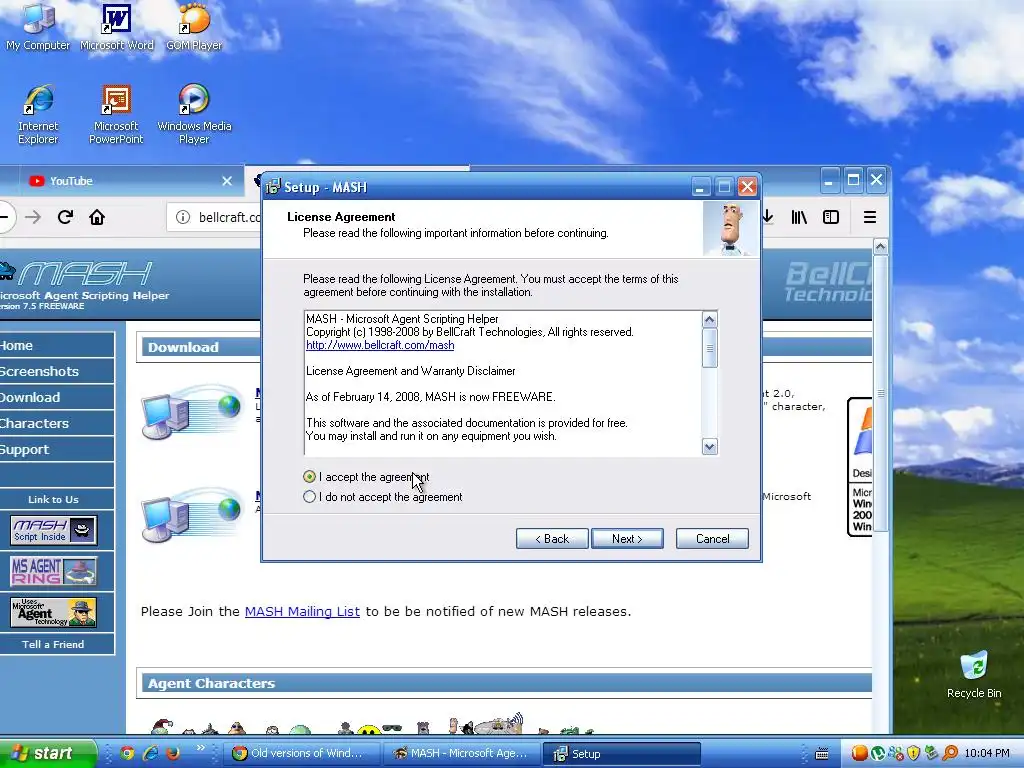
Task: Open Microsoft Word desktop shortcut
Action: pos(116,26)
